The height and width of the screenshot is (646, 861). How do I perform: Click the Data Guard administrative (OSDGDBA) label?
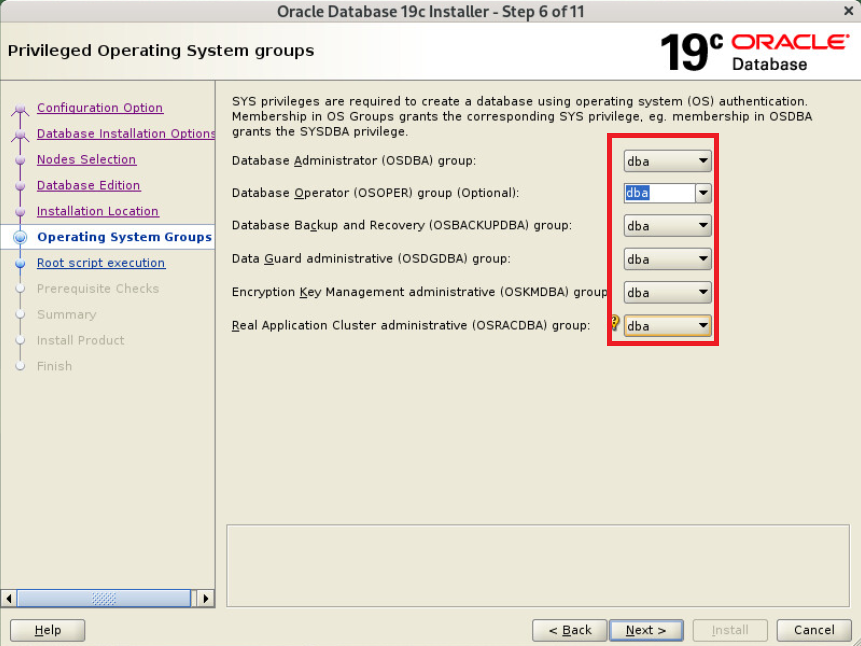point(371,258)
